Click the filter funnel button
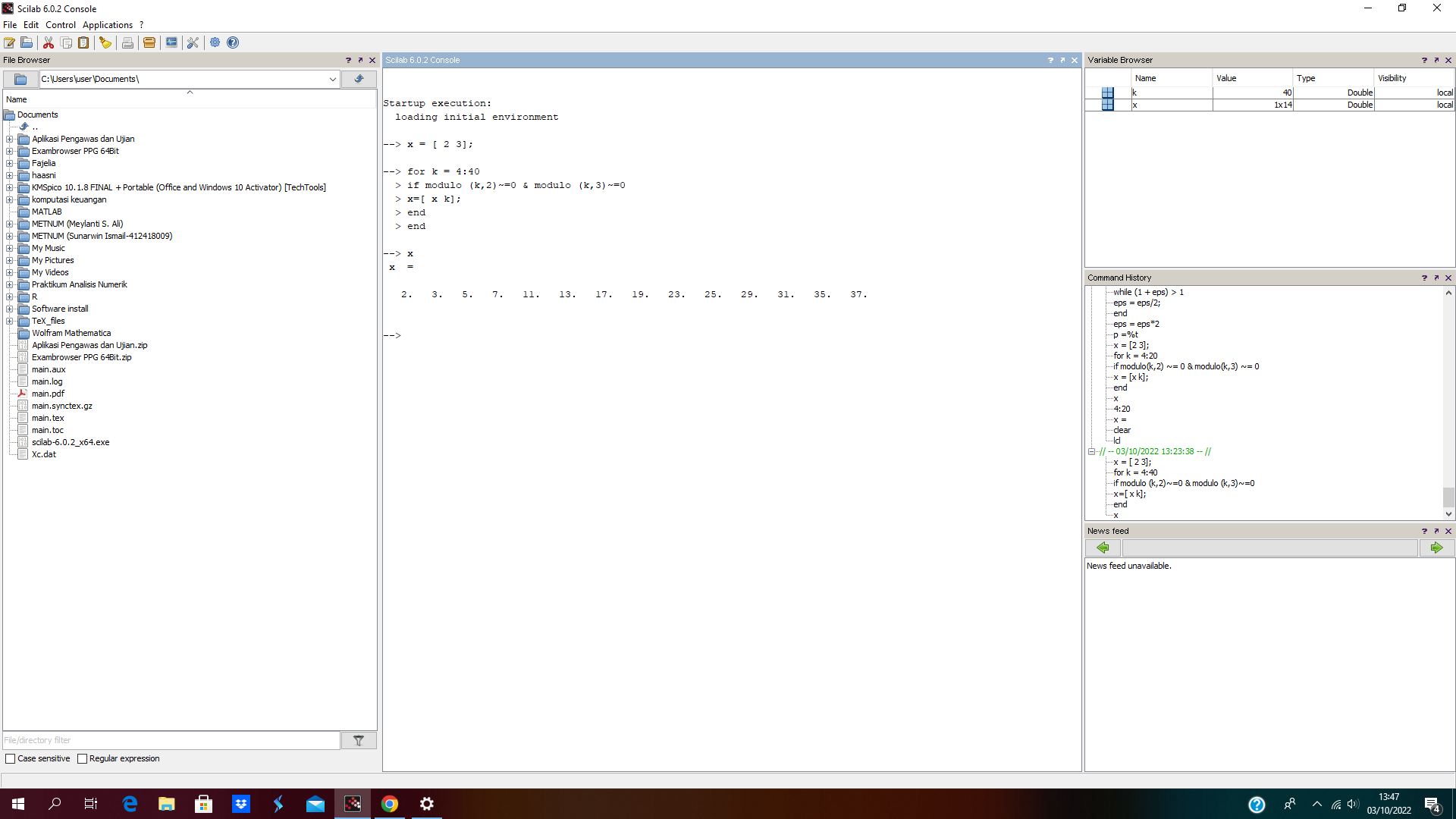Viewport: 1456px width, 819px height. pyautogui.click(x=359, y=740)
